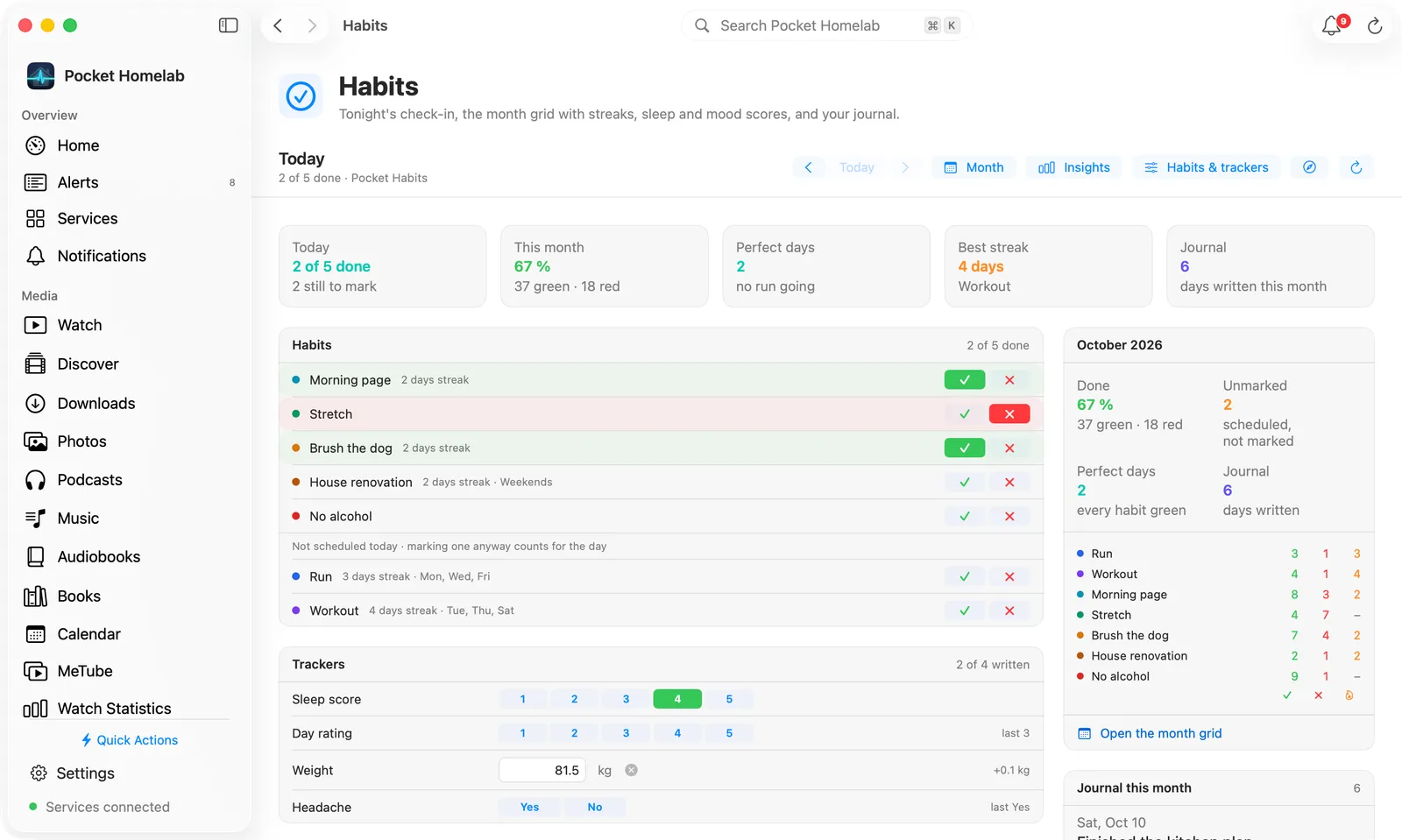This screenshot has height=840, width=1402.
Task: Mark No alcohol as missed
Action: click(x=1009, y=517)
